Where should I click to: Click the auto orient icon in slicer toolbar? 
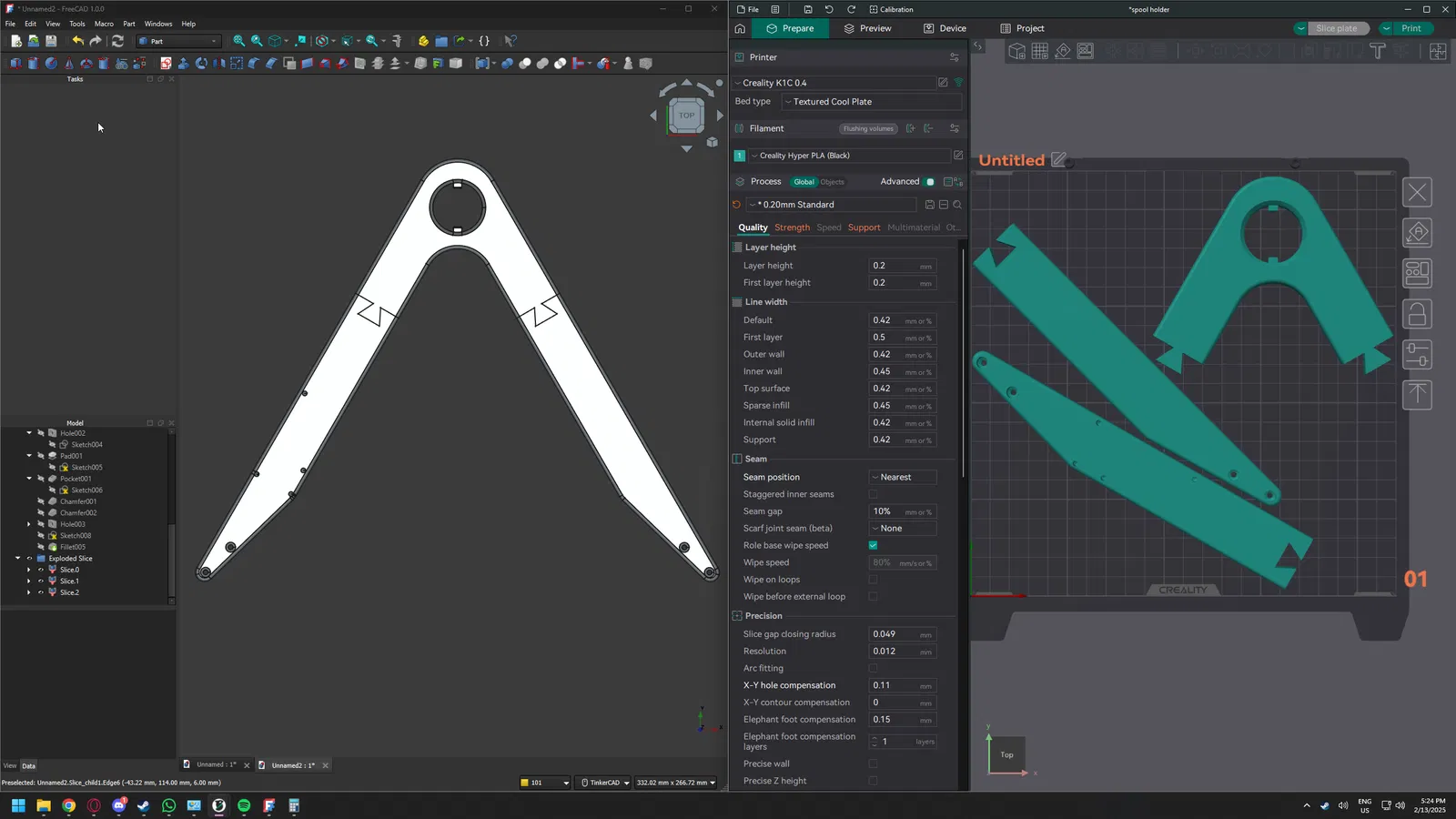click(x=1062, y=52)
